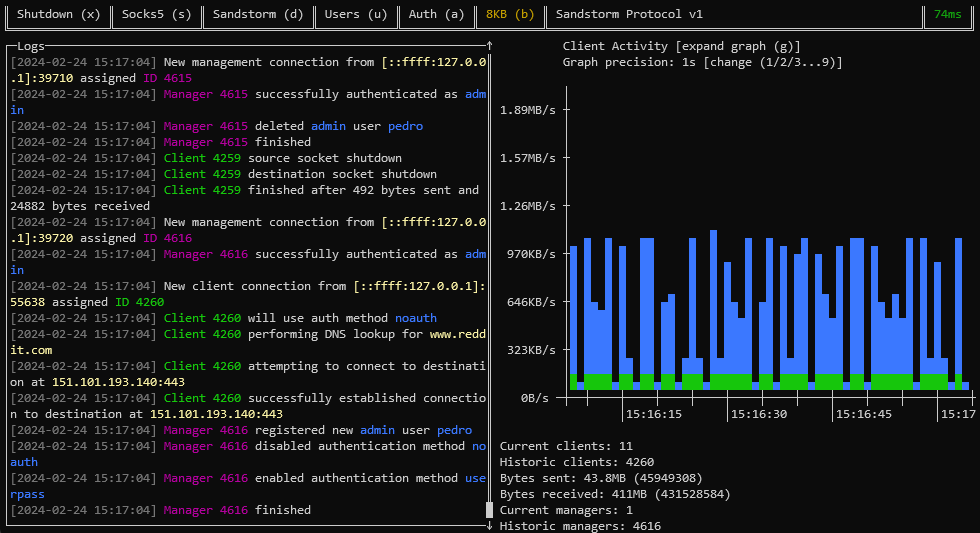Click the Bytes received: 411MB stat
The height and width of the screenshot is (533, 980).
[x=615, y=494]
